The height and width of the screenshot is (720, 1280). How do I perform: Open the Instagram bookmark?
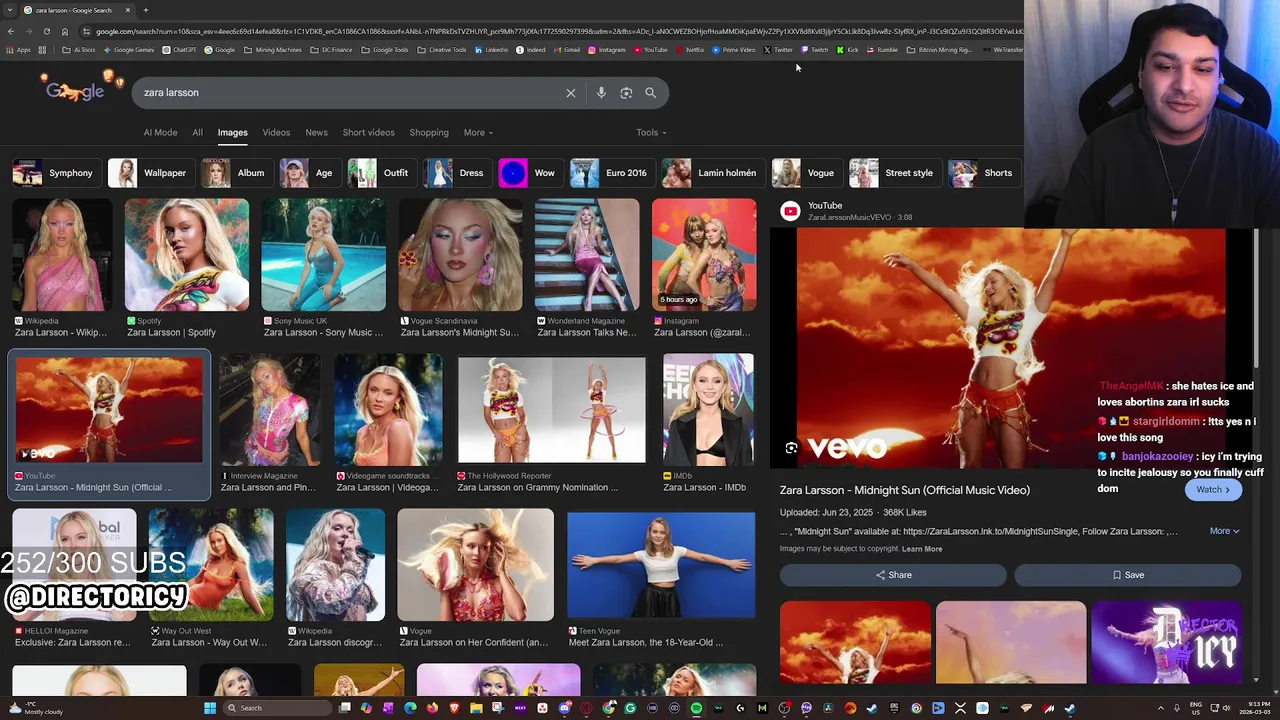pos(607,50)
